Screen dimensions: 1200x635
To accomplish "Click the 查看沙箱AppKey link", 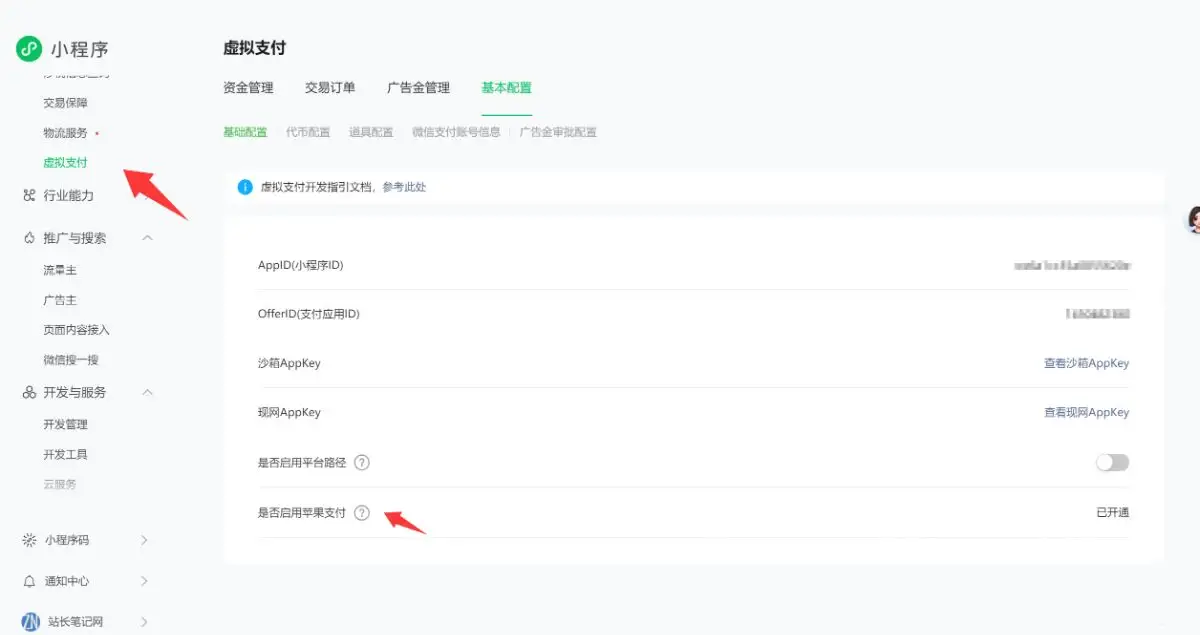I will point(1087,363).
